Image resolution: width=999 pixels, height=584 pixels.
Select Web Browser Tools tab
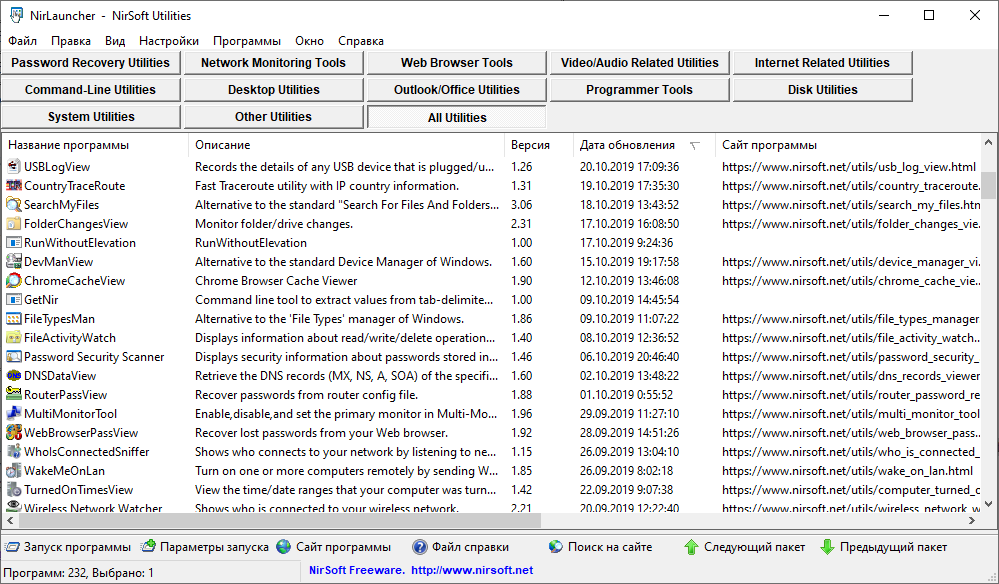pyautogui.click(x=456, y=63)
